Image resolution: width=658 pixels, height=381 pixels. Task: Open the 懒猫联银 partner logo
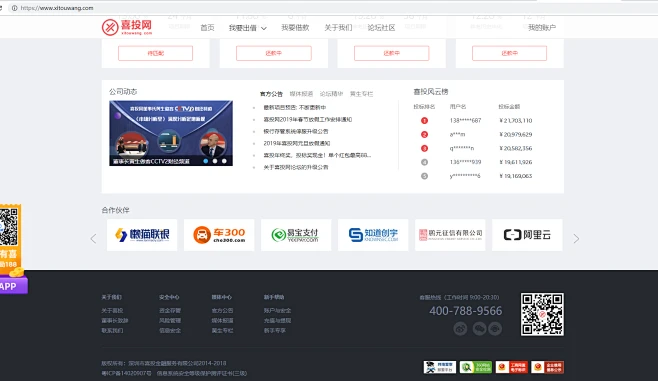tap(142, 235)
